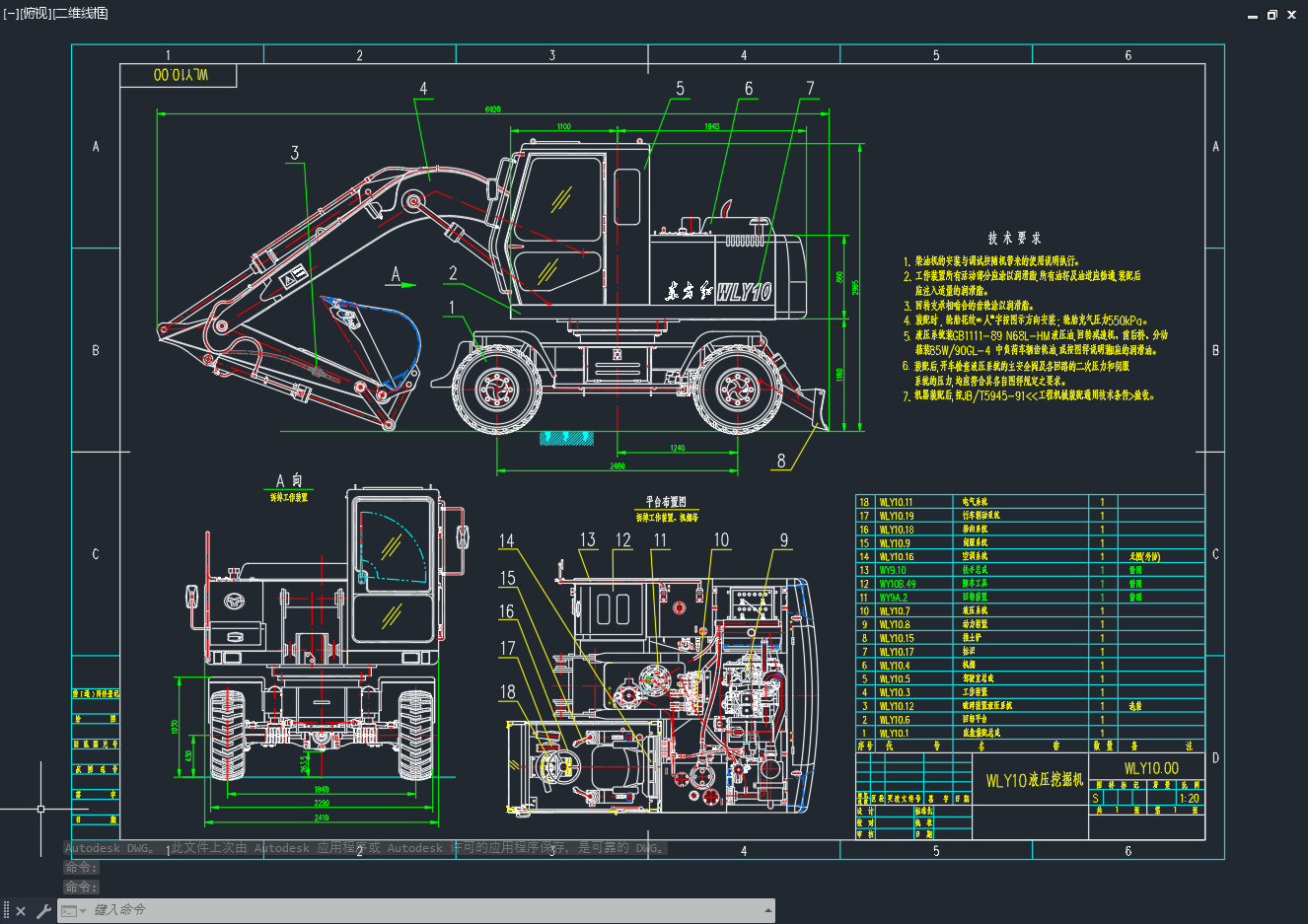Select the 1100 dimension above the cab
The width and height of the screenshot is (1308, 924).
[563, 126]
